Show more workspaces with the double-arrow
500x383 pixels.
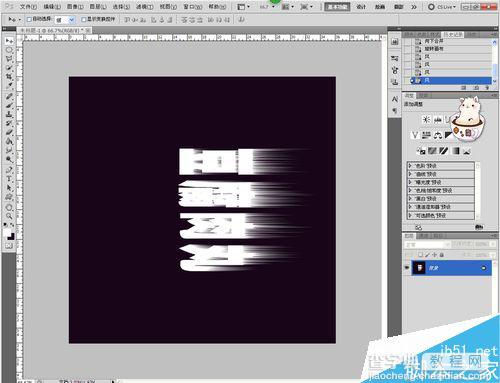(x=414, y=7)
